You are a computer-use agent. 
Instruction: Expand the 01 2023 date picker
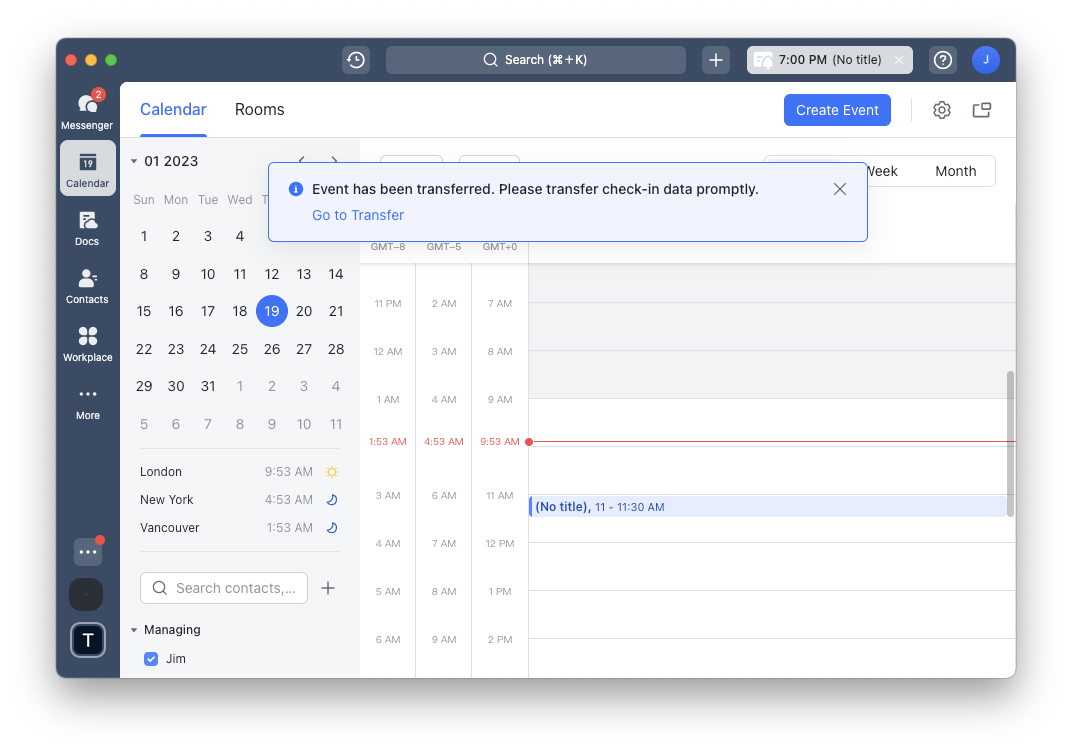[133, 161]
